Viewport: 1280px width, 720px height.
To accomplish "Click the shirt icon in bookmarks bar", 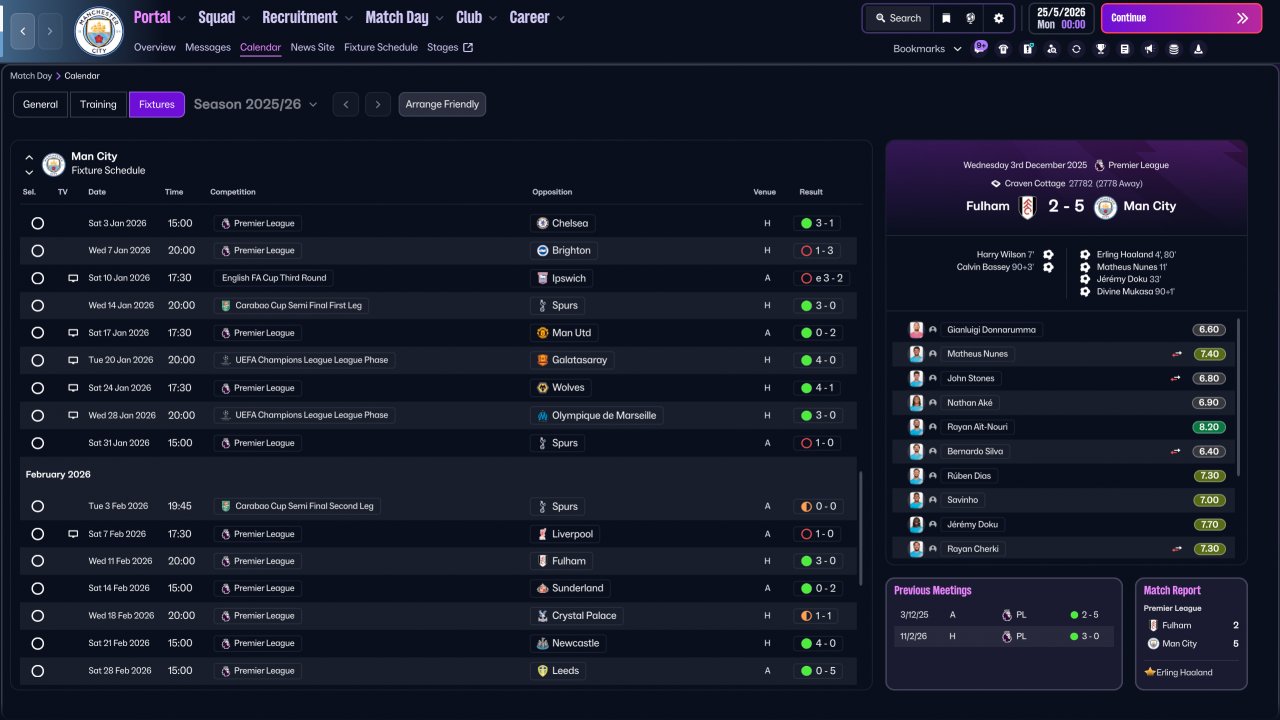I will (x=1003, y=49).
